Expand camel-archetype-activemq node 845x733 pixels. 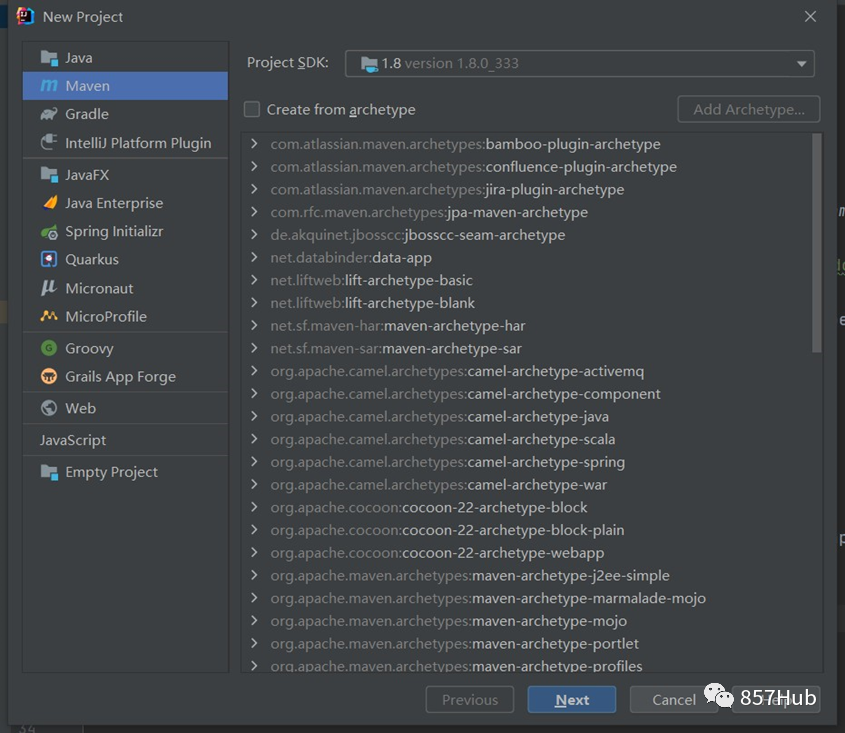pos(254,371)
